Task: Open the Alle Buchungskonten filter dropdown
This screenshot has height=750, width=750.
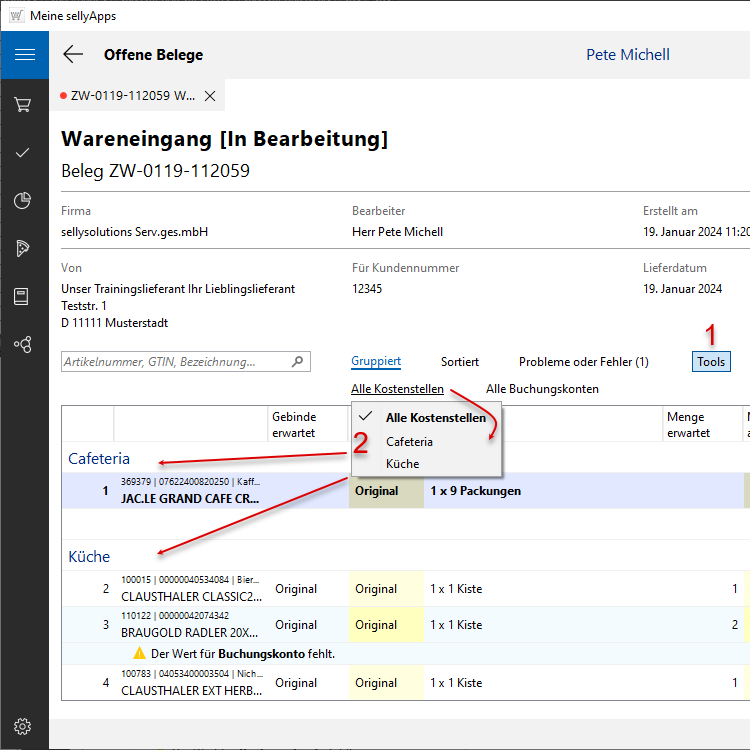Action: 542,389
